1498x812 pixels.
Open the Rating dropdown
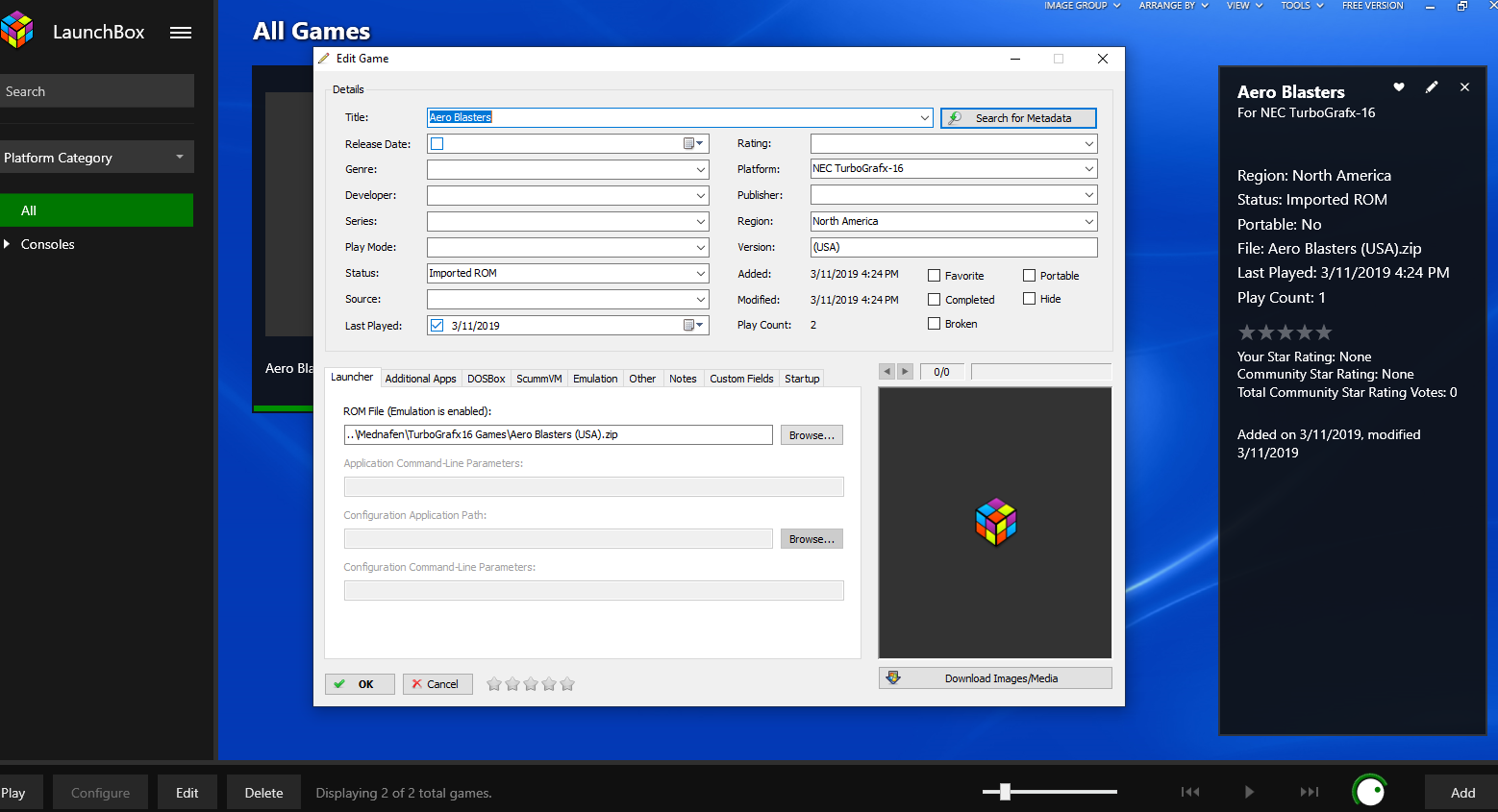(x=1088, y=143)
